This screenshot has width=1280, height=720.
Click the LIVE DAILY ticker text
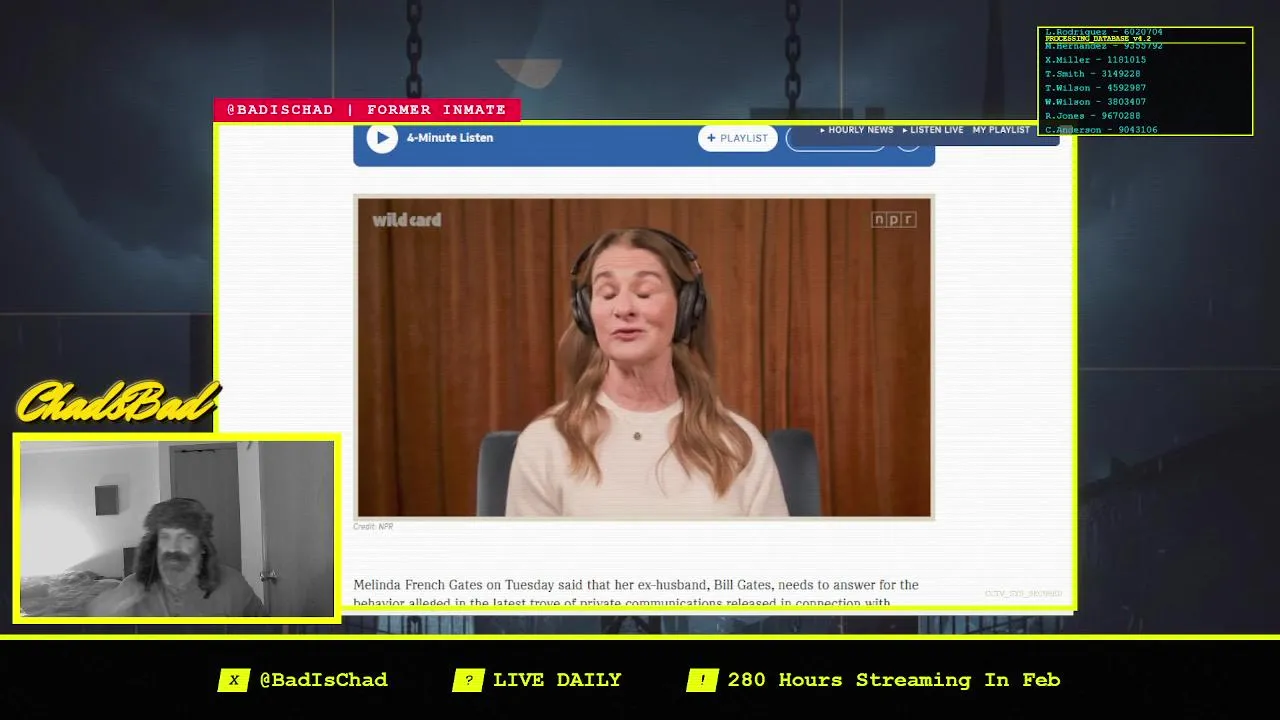[557, 680]
